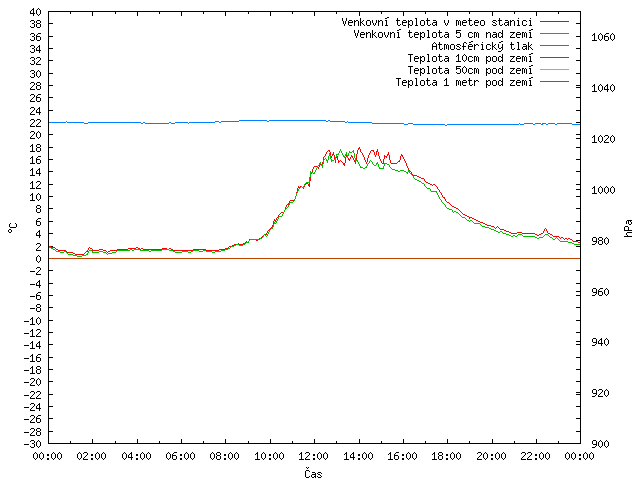Click the flat 0°C ground line at 06:00
The height and width of the screenshot is (480, 640).
[181, 258]
